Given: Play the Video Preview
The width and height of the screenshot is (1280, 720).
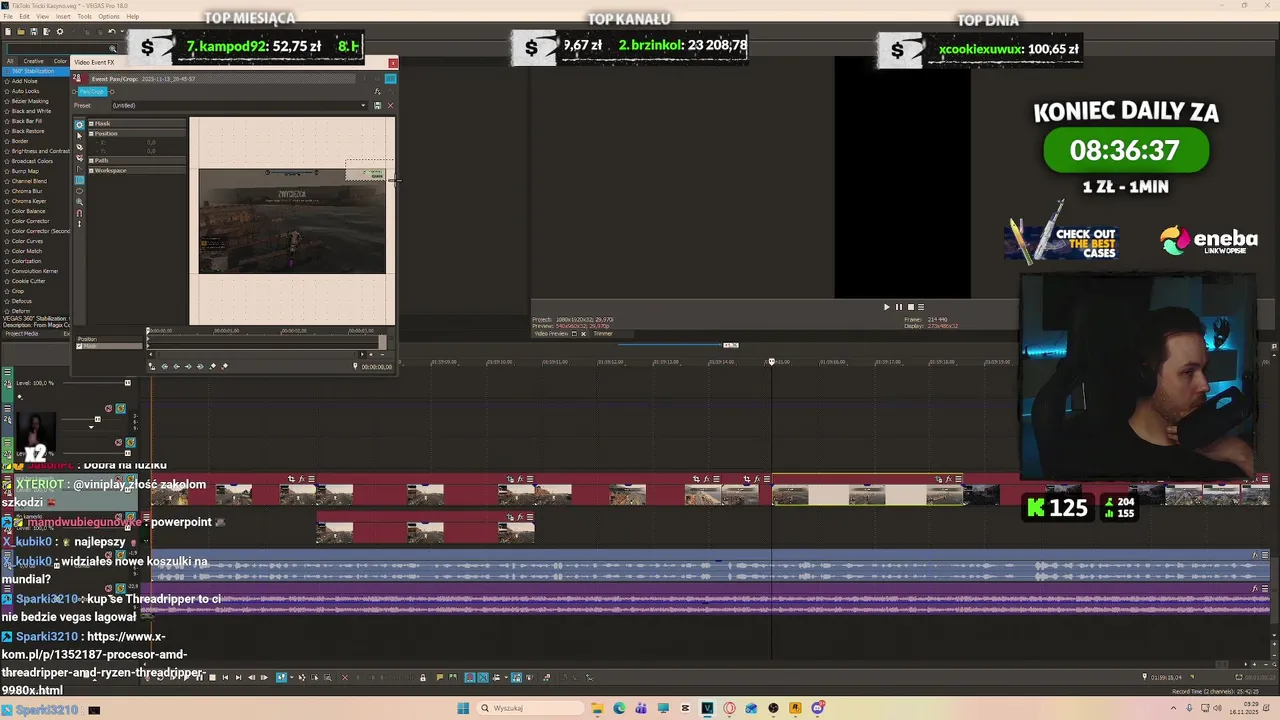Looking at the screenshot, I should tap(886, 307).
